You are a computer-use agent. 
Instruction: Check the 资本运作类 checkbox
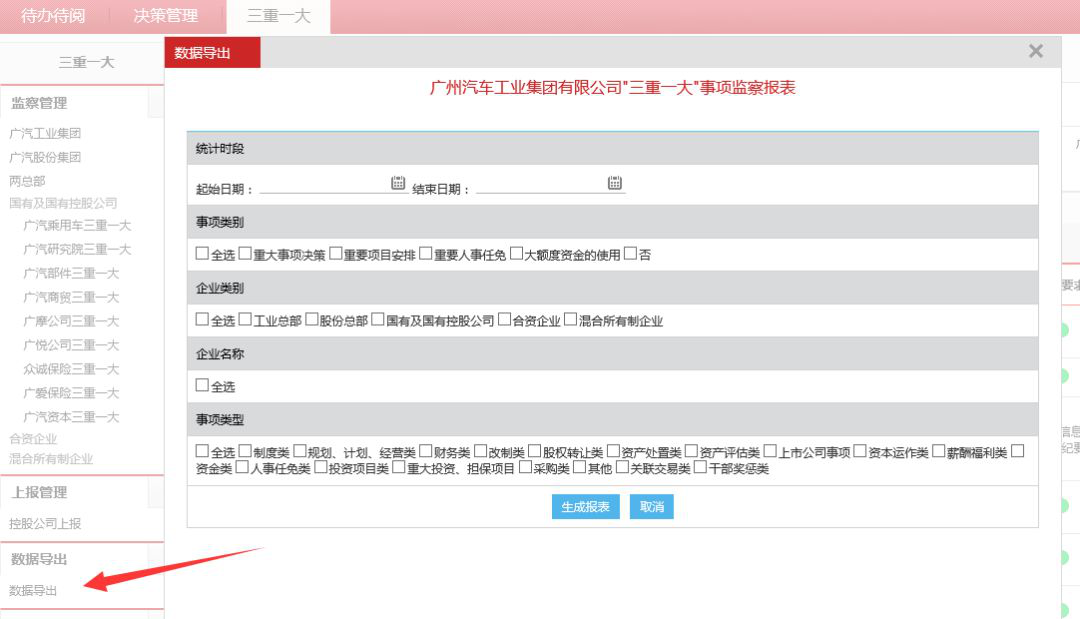[x=860, y=451]
